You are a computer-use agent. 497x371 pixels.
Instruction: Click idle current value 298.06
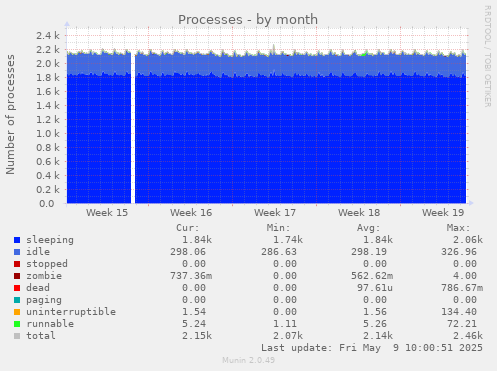[x=188, y=252]
